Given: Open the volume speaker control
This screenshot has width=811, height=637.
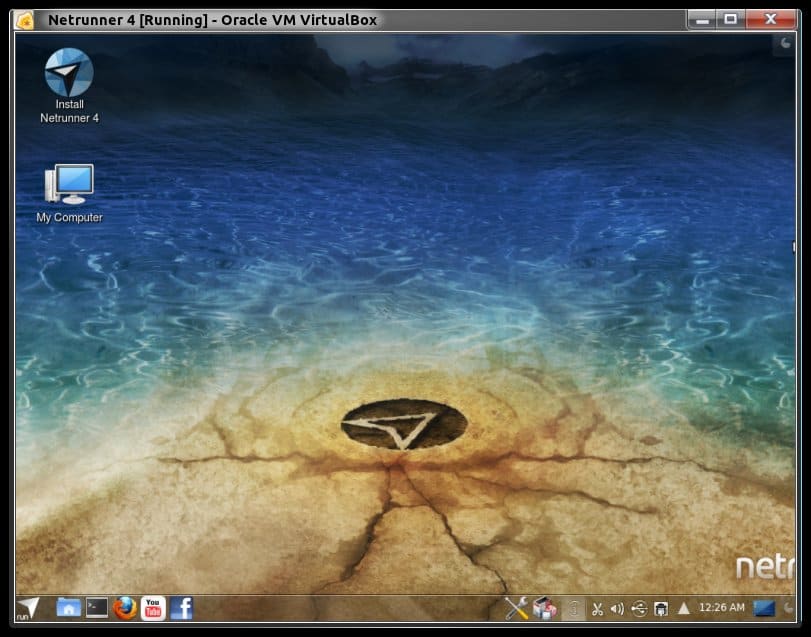Looking at the screenshot, I should [x=617, y=608].
